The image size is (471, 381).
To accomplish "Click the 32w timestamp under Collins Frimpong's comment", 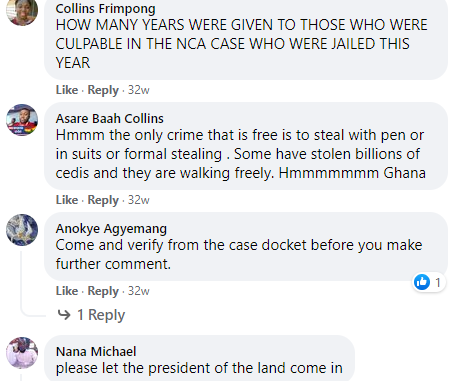I will click(x=139, y=90).
